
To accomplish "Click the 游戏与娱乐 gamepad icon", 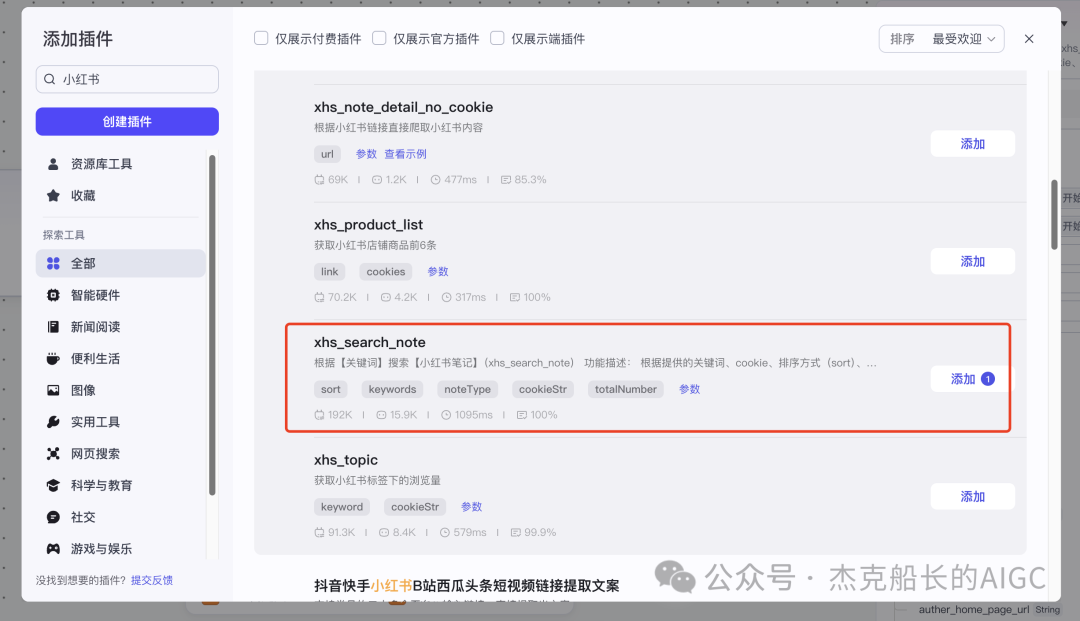I will [53, 548].
